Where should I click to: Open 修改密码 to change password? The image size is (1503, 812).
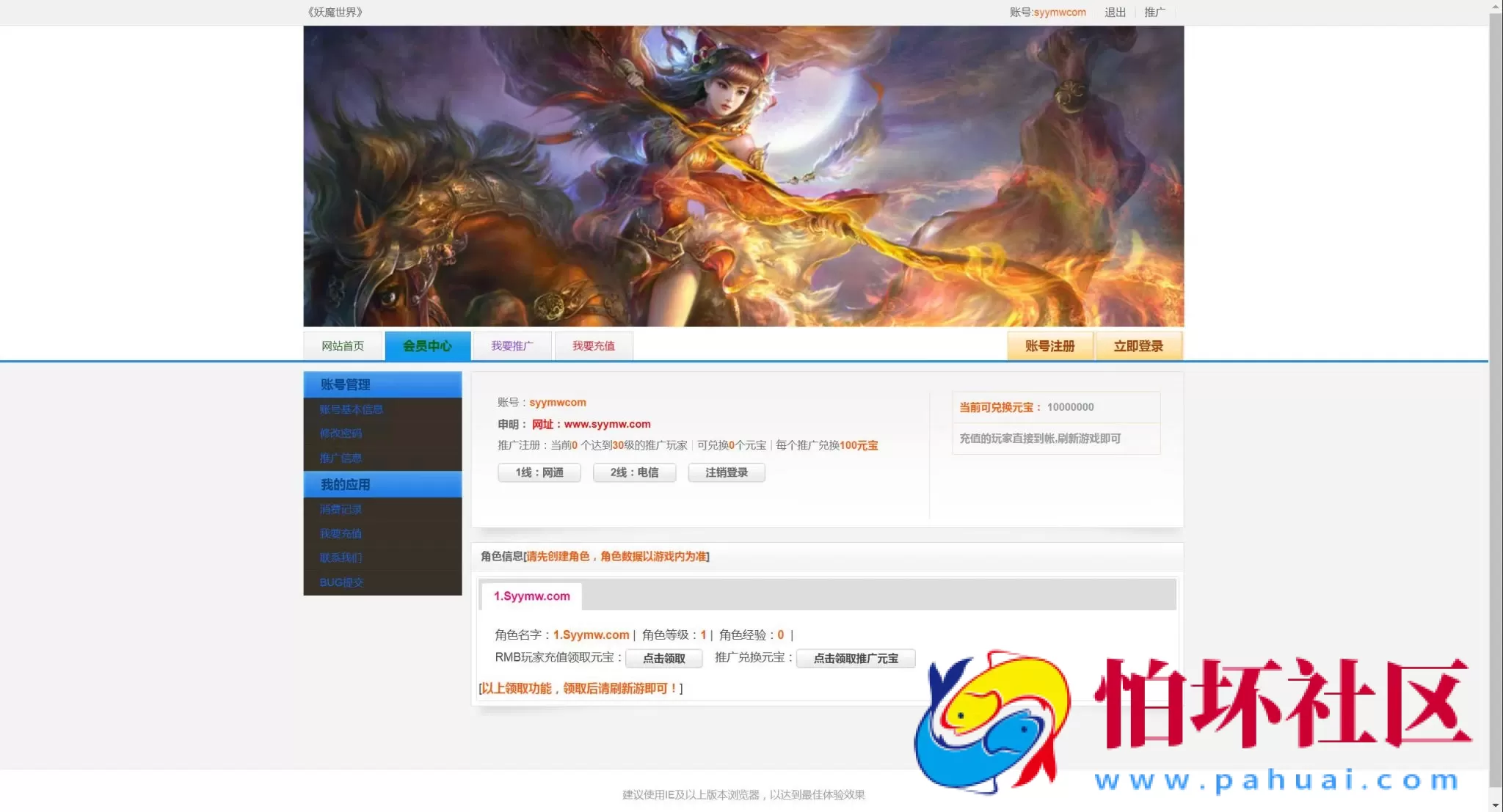click(x=342, y=433)
